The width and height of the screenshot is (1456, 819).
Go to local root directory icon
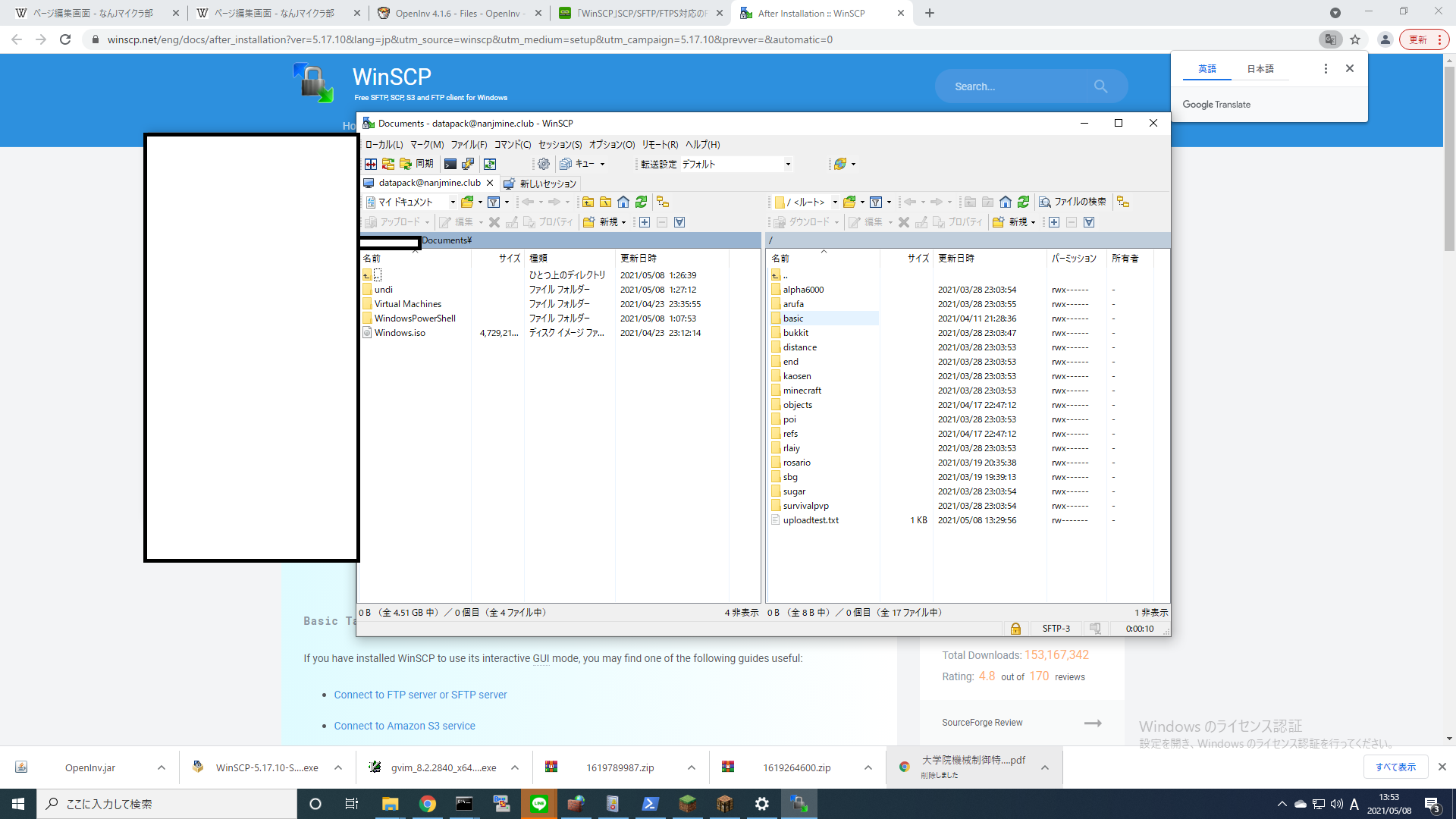[605, 202]
